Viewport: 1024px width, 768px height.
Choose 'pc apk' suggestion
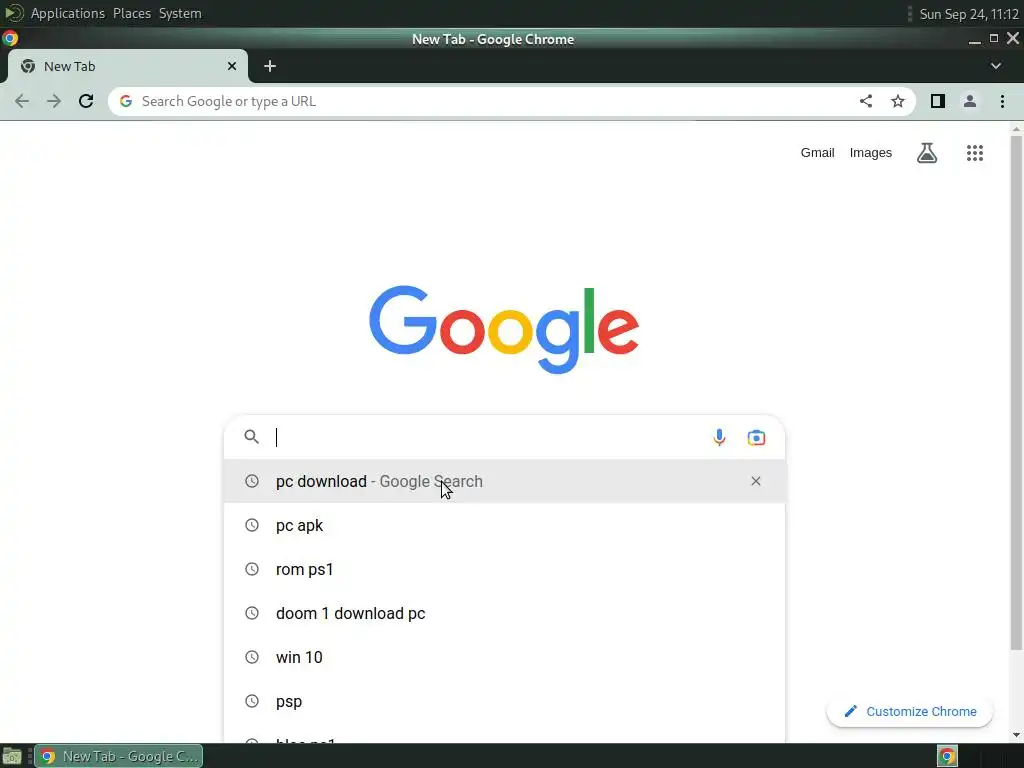click(x=504, y=525)
